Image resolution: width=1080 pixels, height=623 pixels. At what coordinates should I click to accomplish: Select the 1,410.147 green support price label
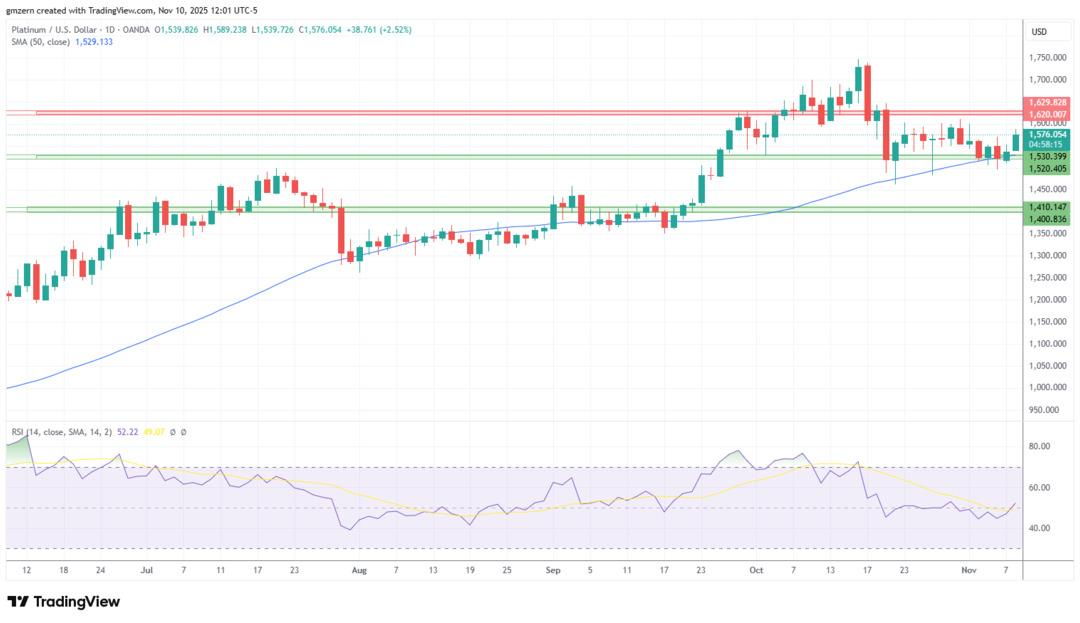click(1047, 206)
